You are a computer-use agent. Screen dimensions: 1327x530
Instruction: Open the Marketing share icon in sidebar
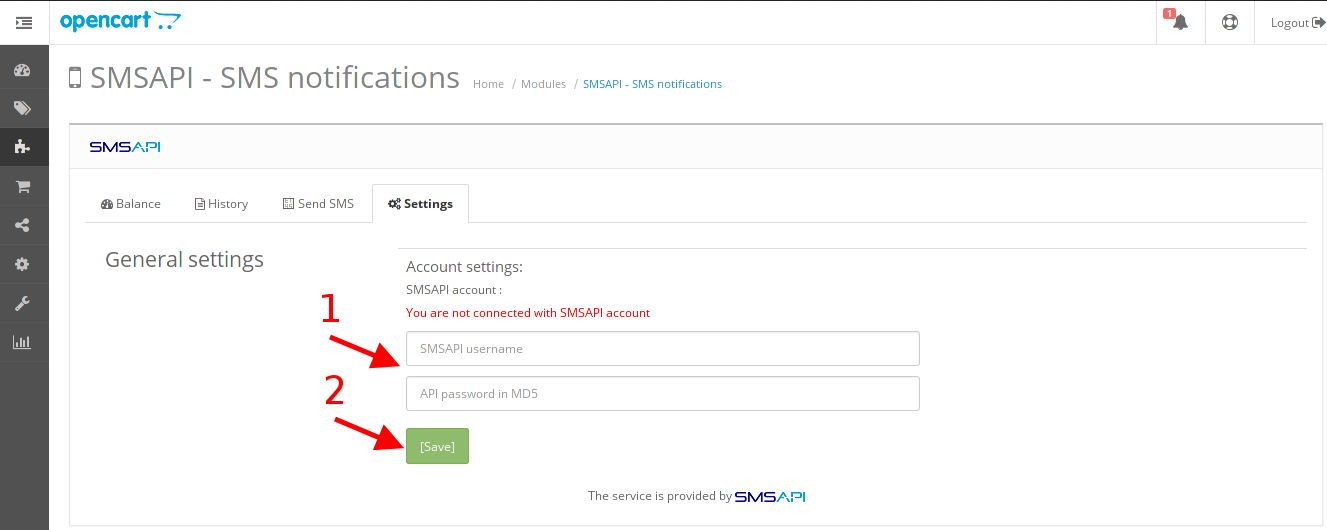22,225
